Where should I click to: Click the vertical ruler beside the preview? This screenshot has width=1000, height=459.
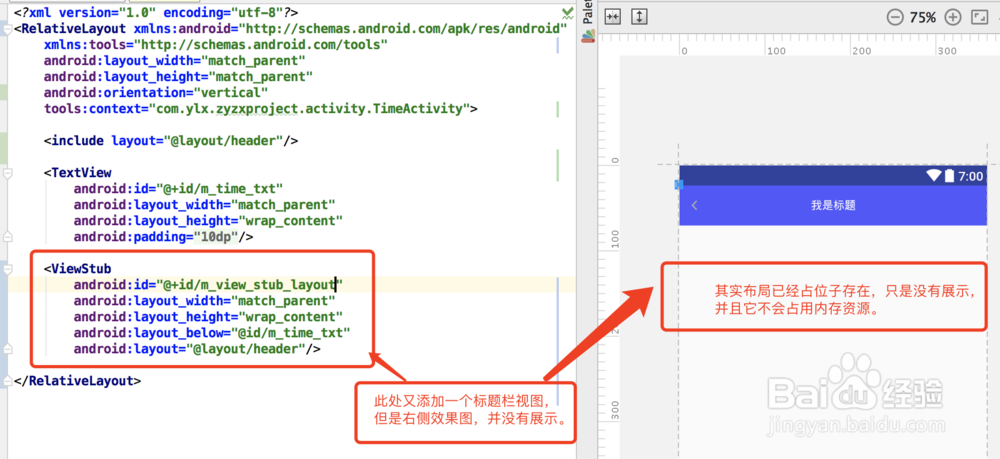pos(608,257)
